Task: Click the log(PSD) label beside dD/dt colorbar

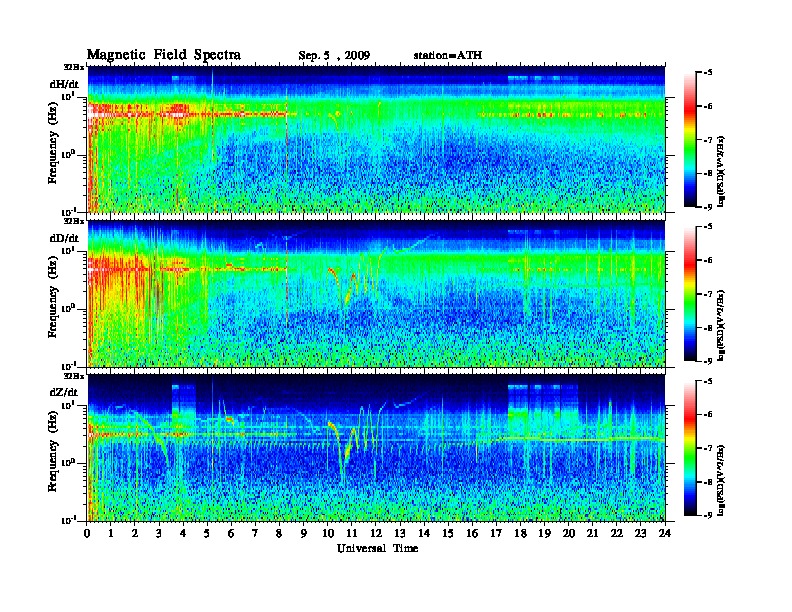Action: (x=721, y=325)
